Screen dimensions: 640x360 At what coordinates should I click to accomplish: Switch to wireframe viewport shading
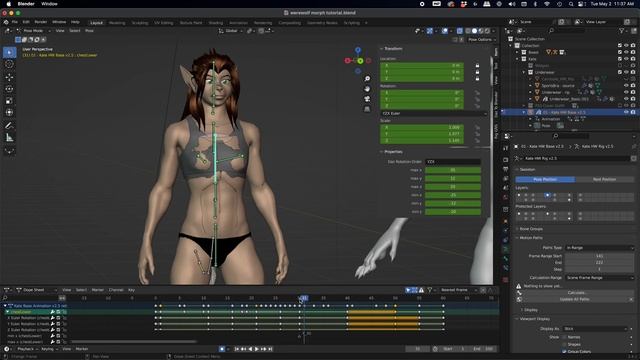(x=468, y=31)
